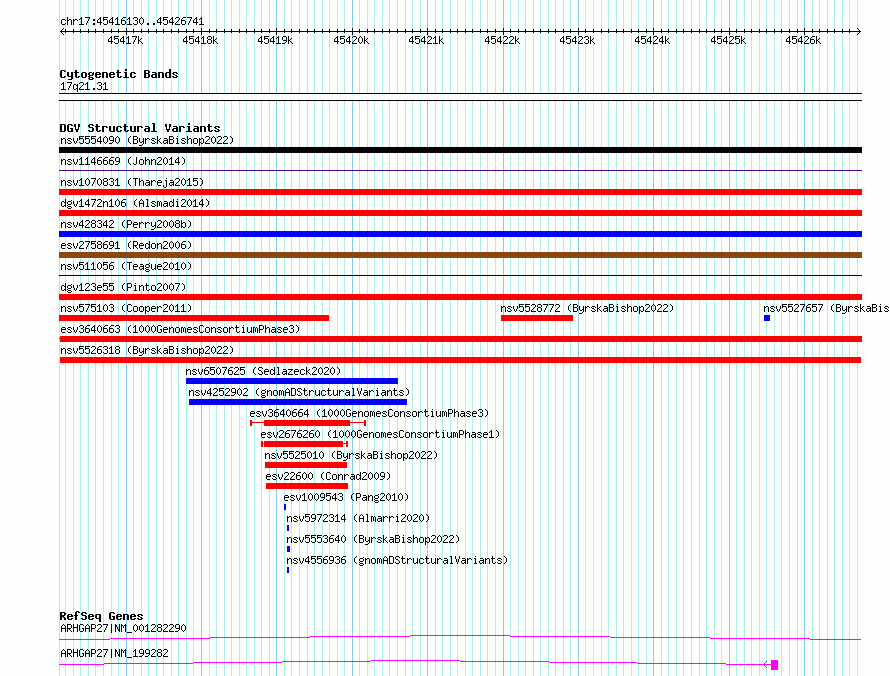Click the 45421k ruler tick label

(x=426, y=40)
